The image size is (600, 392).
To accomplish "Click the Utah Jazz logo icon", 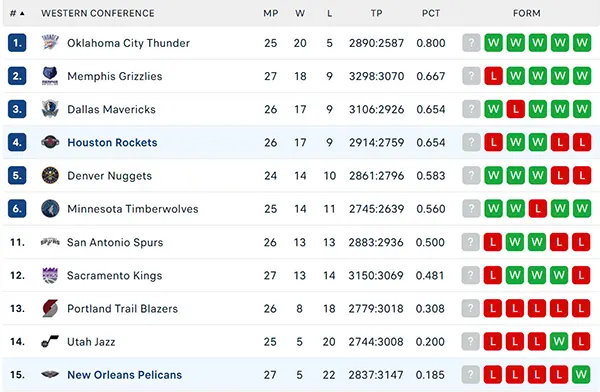I will click(50, 341).
